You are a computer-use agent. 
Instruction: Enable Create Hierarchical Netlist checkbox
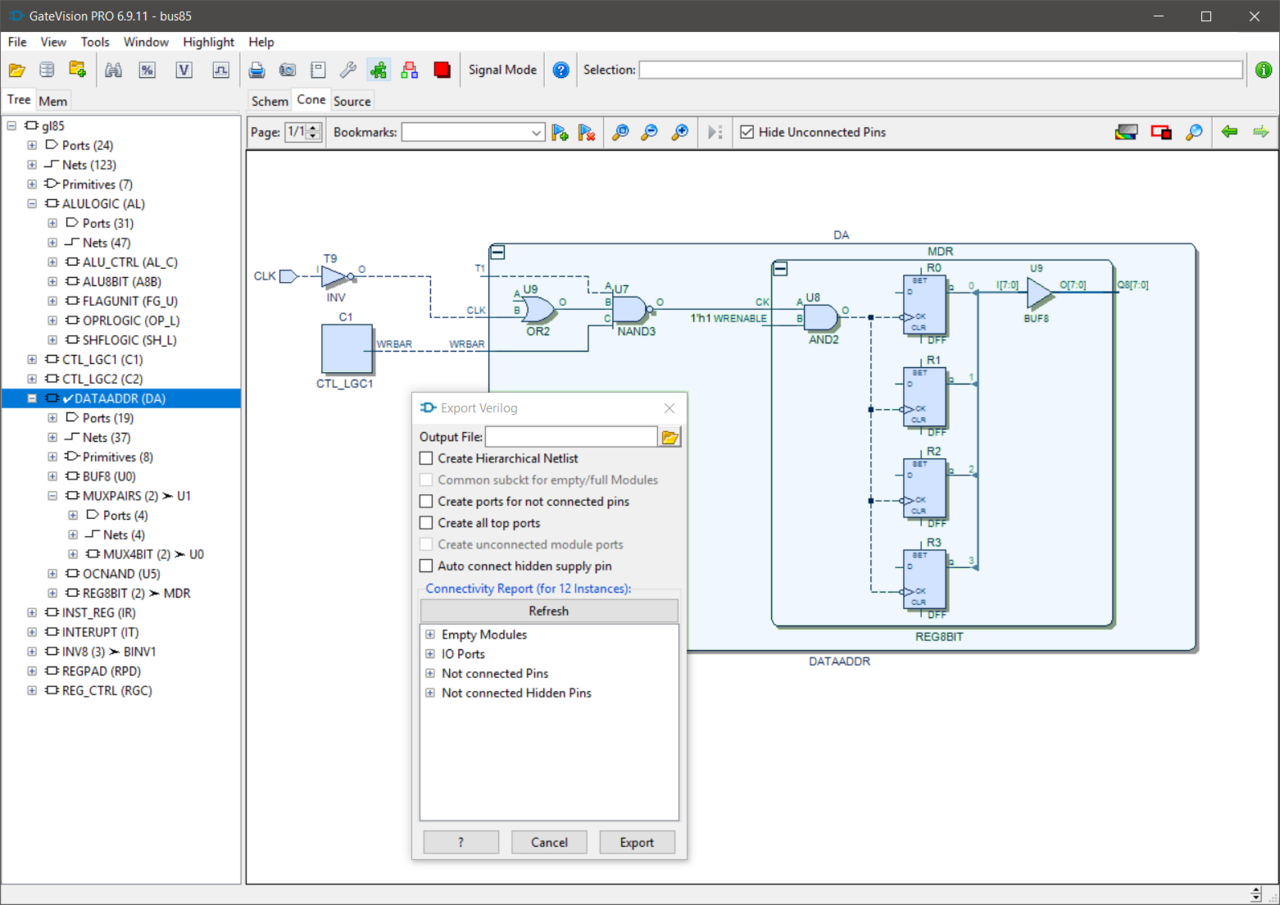pyautogui.click(x=426, y=458)
